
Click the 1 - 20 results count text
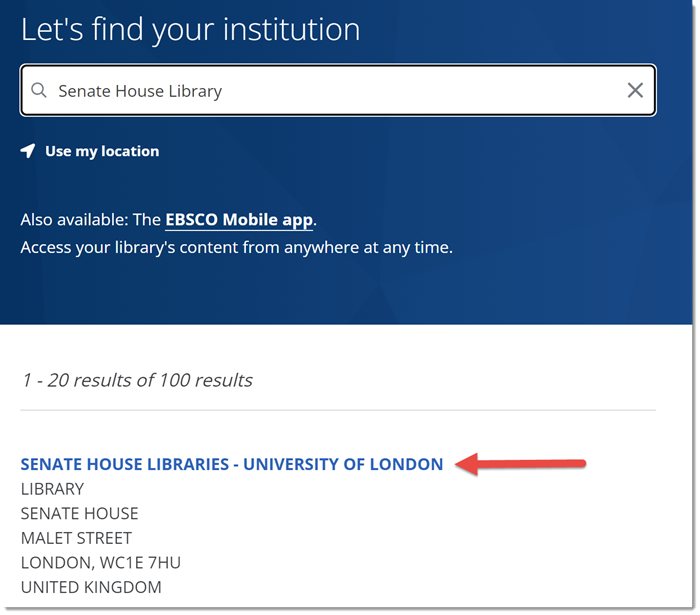[136, 380]
